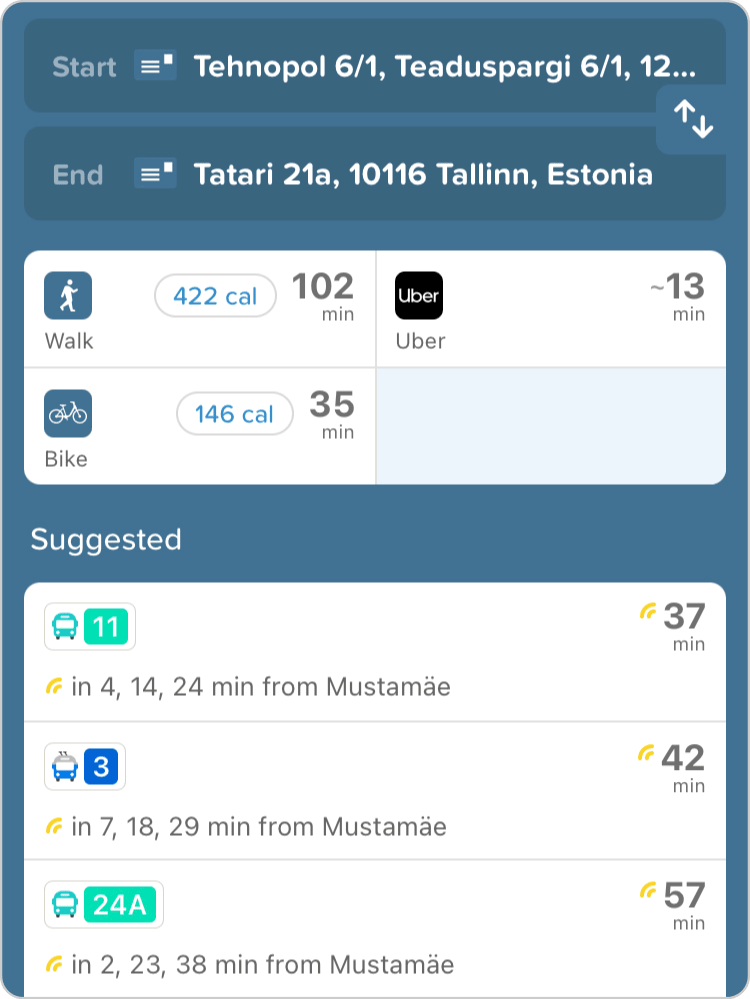Swap start and end locations
750x999 pixels.
point(693,120)
